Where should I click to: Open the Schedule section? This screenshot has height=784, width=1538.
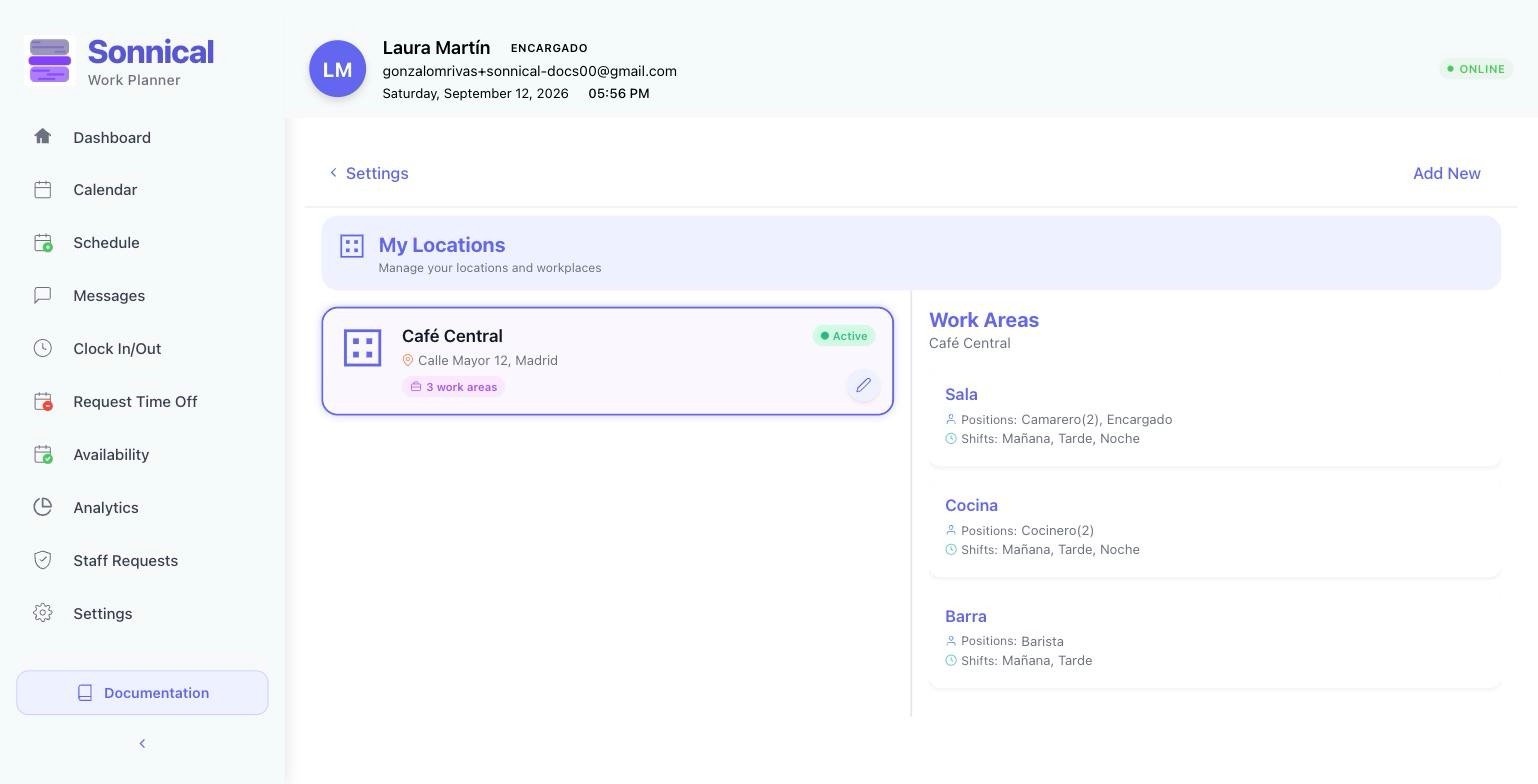pyautogui.click(x=106, y=243)
